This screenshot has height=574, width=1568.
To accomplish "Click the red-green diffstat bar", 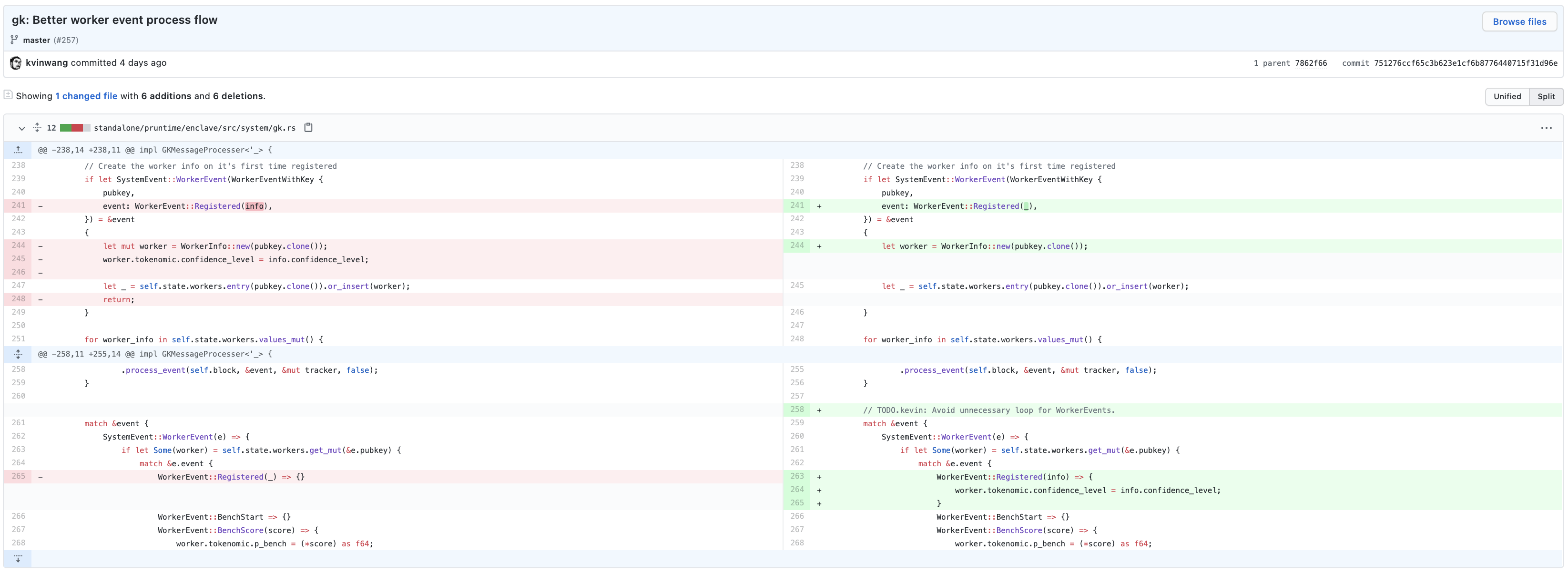I will [75, 128].
